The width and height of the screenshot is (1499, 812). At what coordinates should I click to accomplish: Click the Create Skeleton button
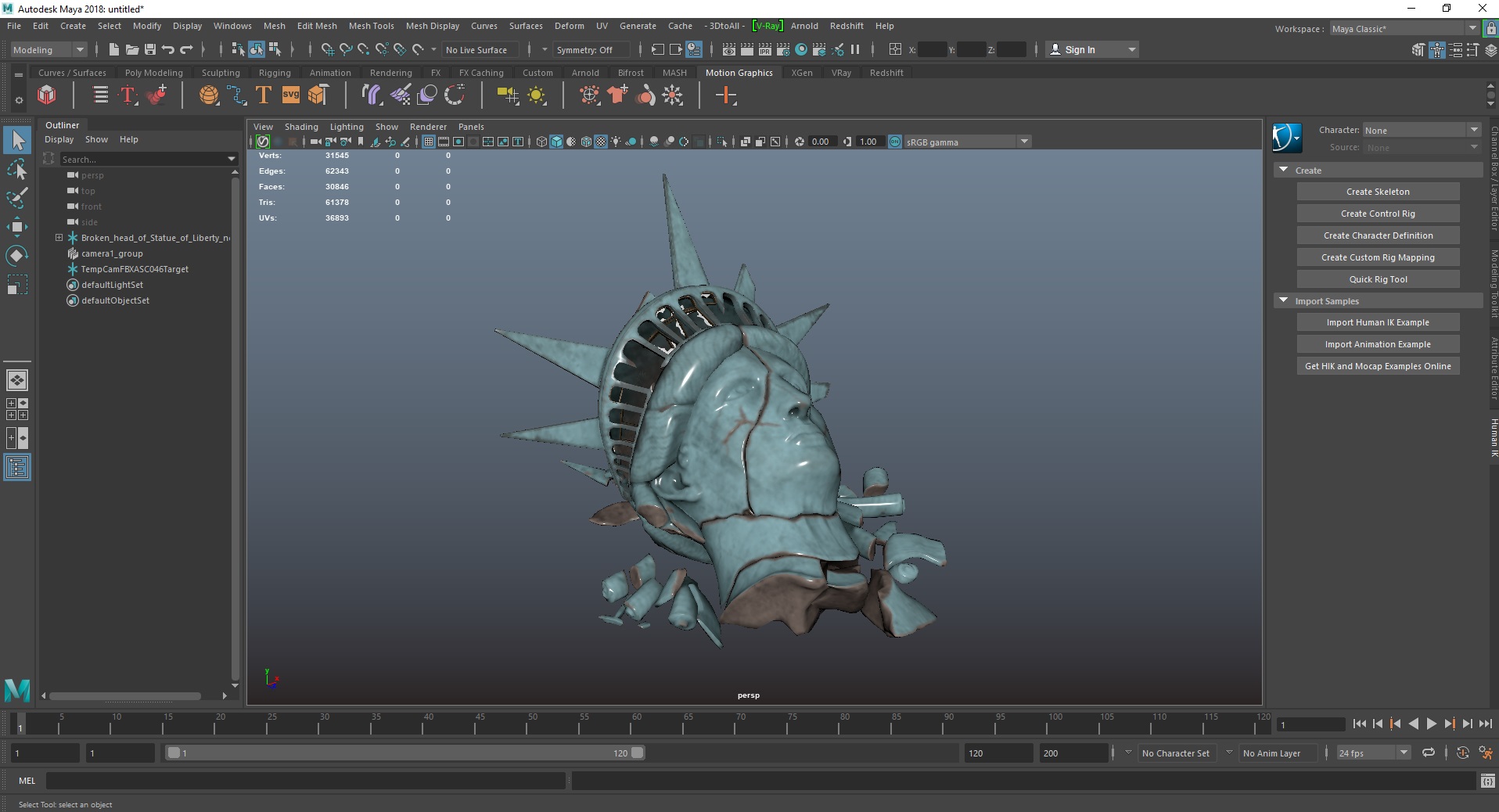(x=1378, y=192)
